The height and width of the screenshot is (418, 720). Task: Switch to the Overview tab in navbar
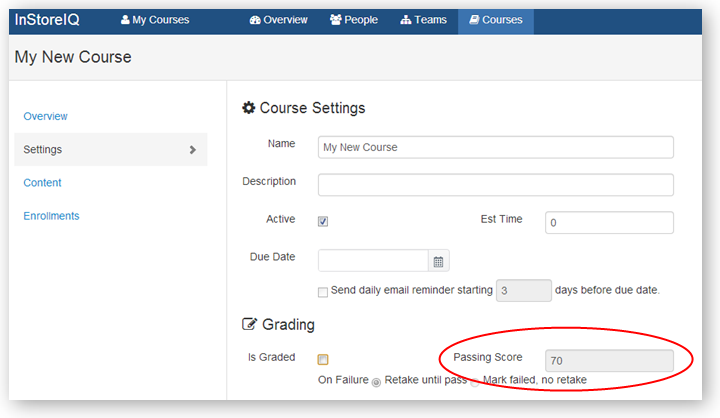(279, 20)
